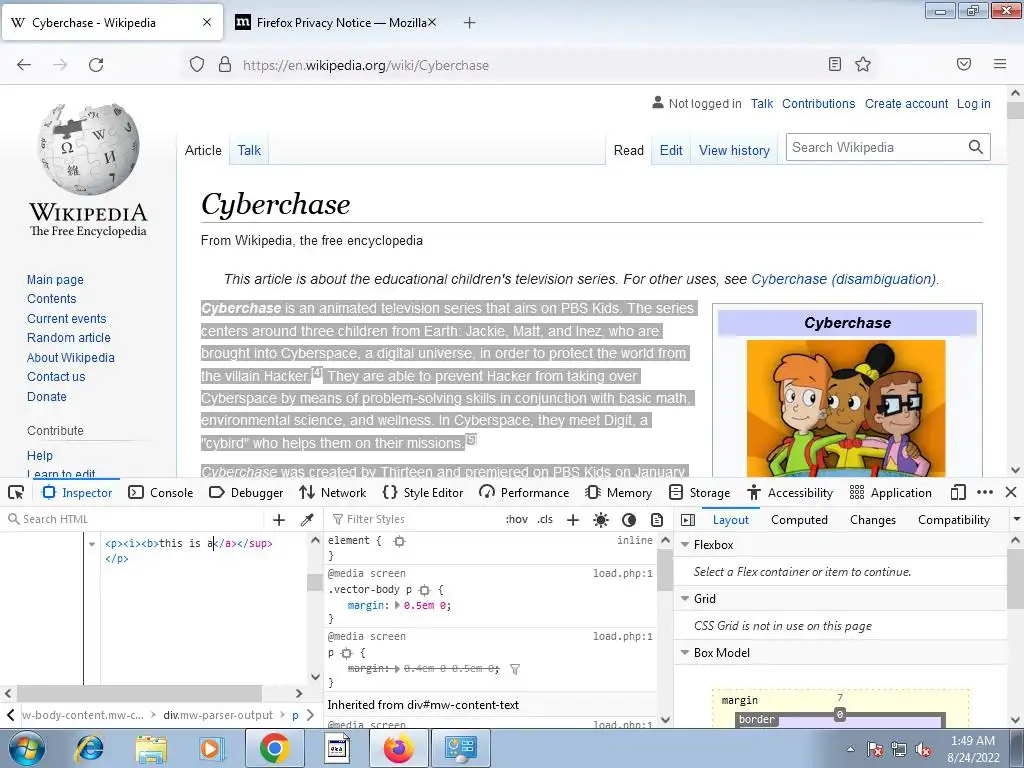The height and width of the screenshot is (768, 1024).
Task: Click the site padlock icon
Action: (x=225, y=65)
